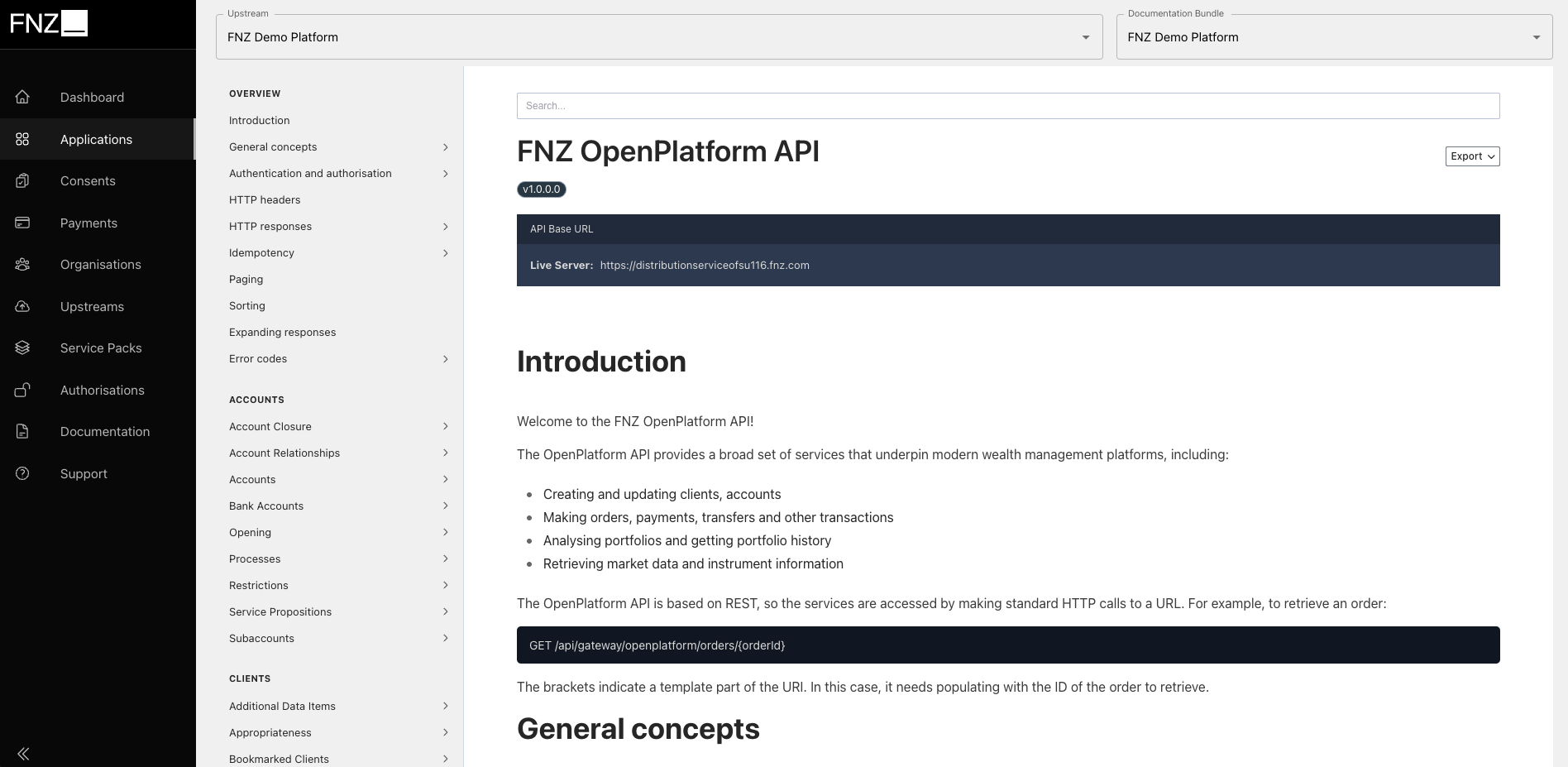The width and height of the screenshot is (1568, 767).
Task: Click the Service Packs layers icon
Action: pyautogui.click(x=22, y=348)
